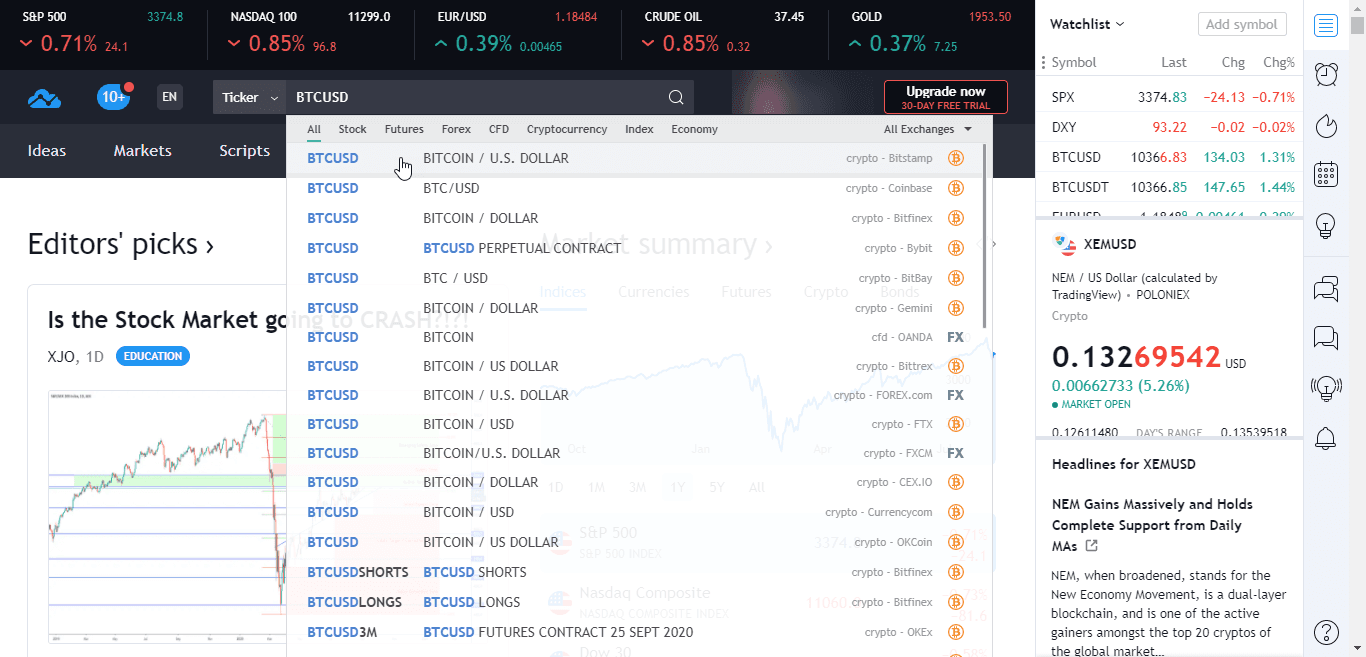The image size is (1366, 657).
Task: Expand Editors' picks section arrow
Action: [x=209, y=245]
